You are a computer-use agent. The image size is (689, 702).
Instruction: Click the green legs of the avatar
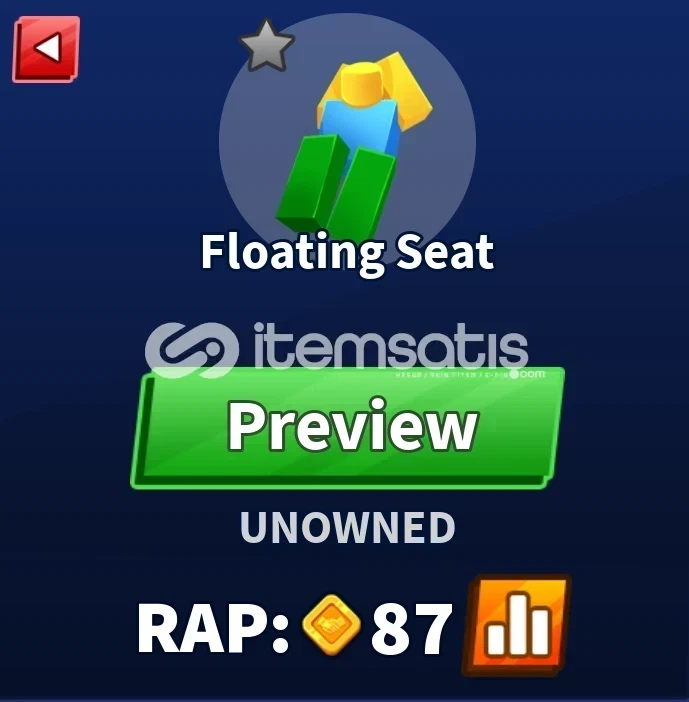[337, 186]
